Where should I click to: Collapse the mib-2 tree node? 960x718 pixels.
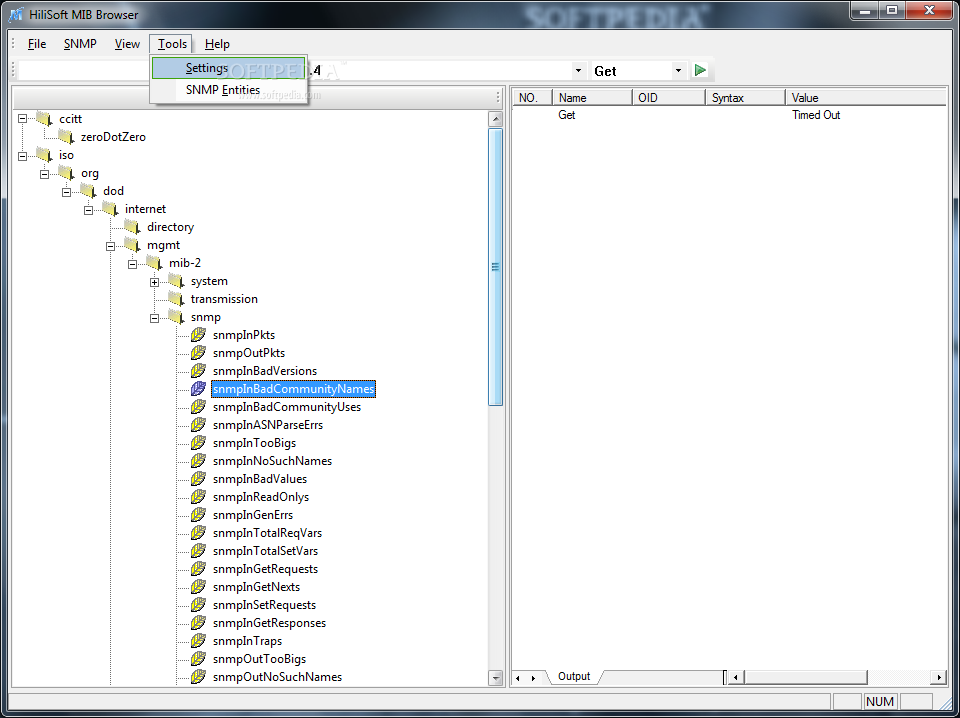133,264
